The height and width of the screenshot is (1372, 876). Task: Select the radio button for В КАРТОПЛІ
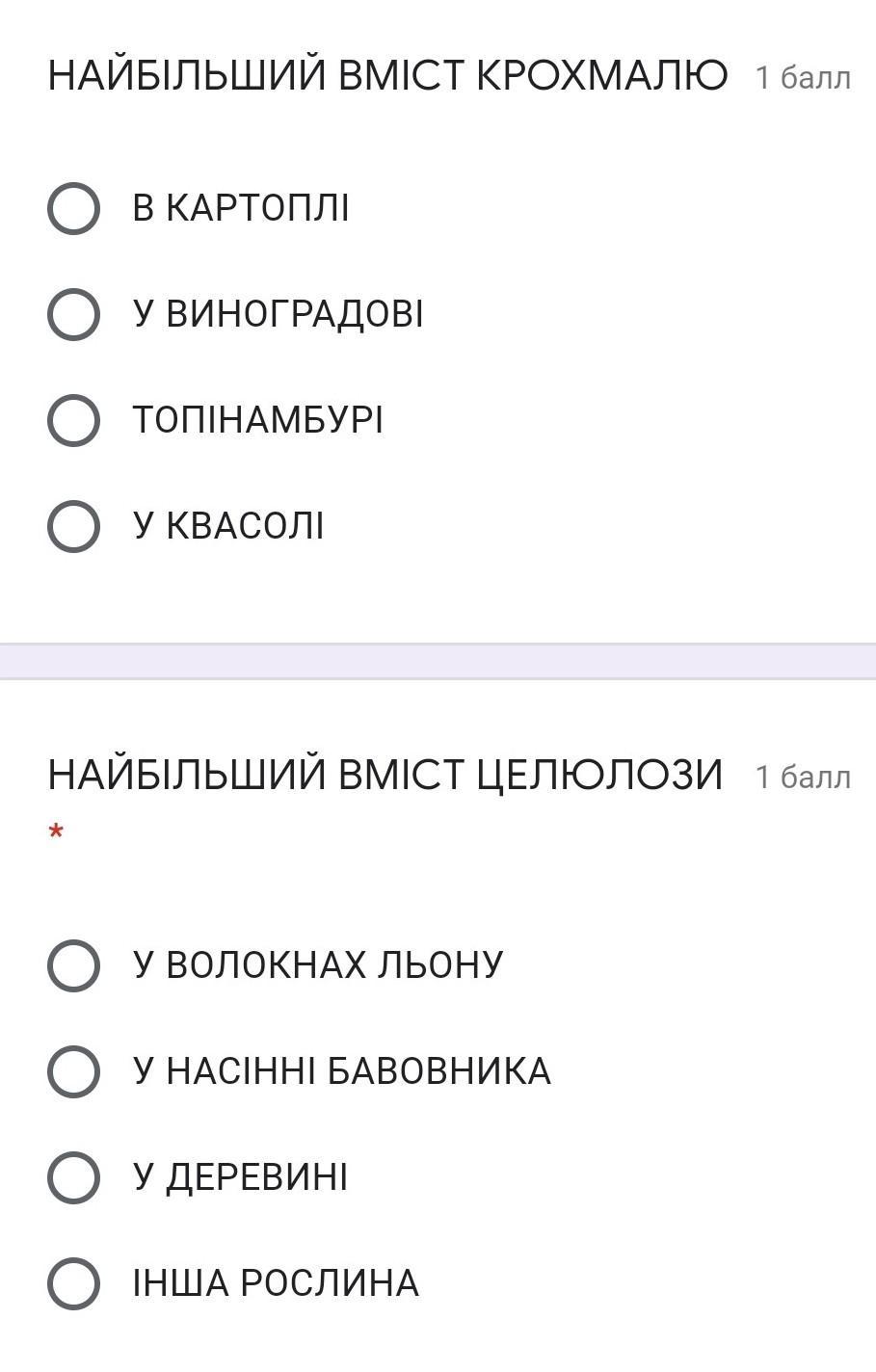point(73,208)
